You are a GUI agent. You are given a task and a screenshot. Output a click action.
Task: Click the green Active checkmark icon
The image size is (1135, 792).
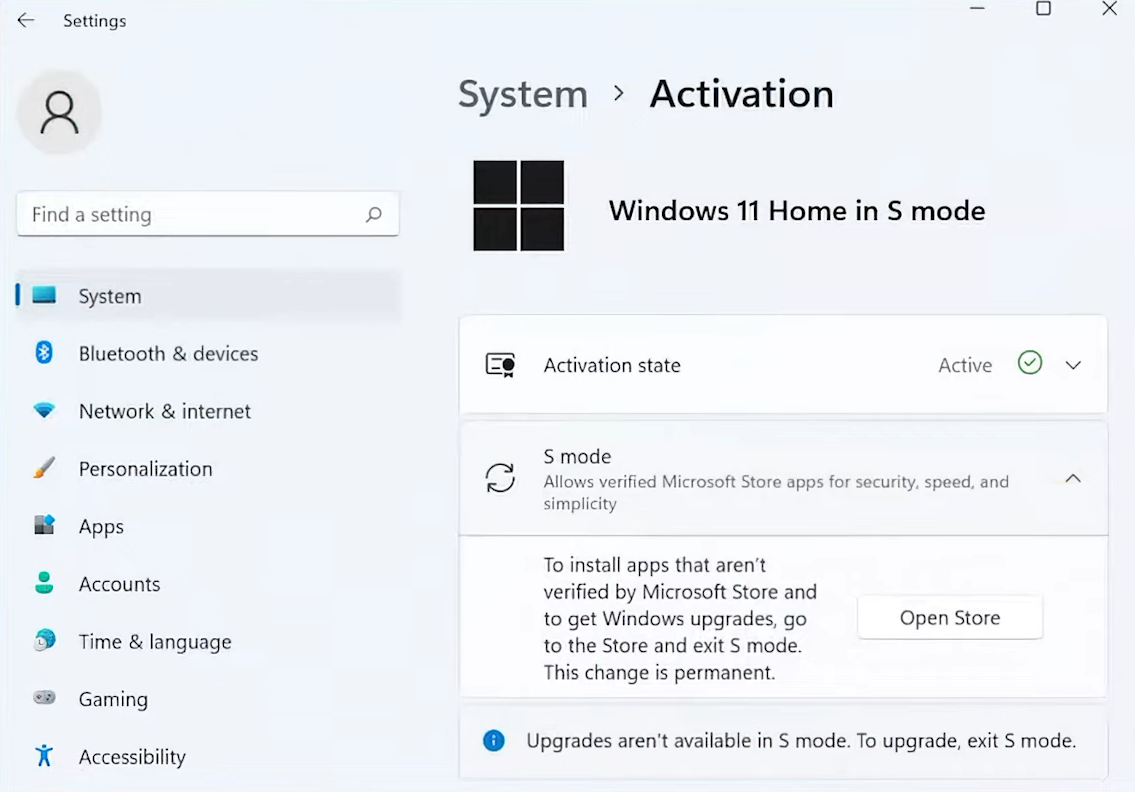[1029, 363]
